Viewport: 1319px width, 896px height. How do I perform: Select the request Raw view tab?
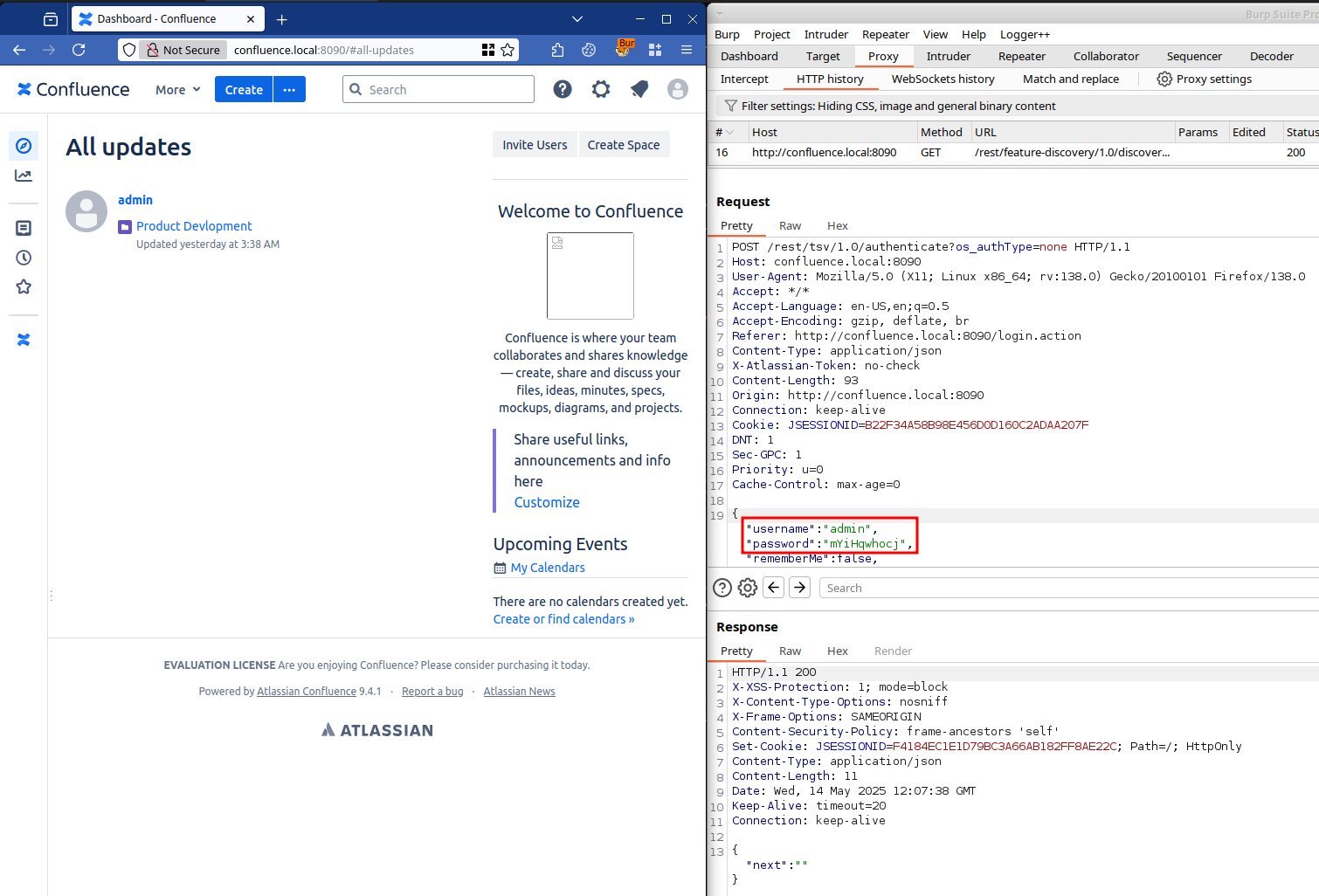pyautogui.click(x=791, y=225)
